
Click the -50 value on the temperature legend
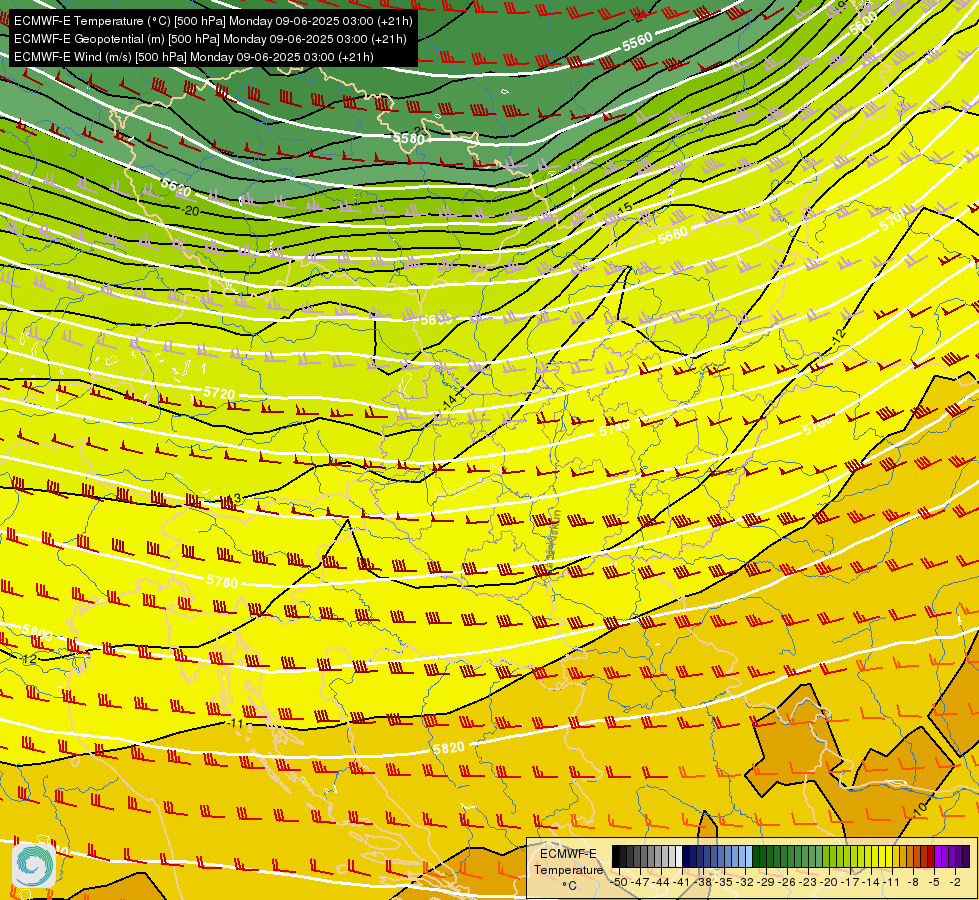click(x=619, y=882)
